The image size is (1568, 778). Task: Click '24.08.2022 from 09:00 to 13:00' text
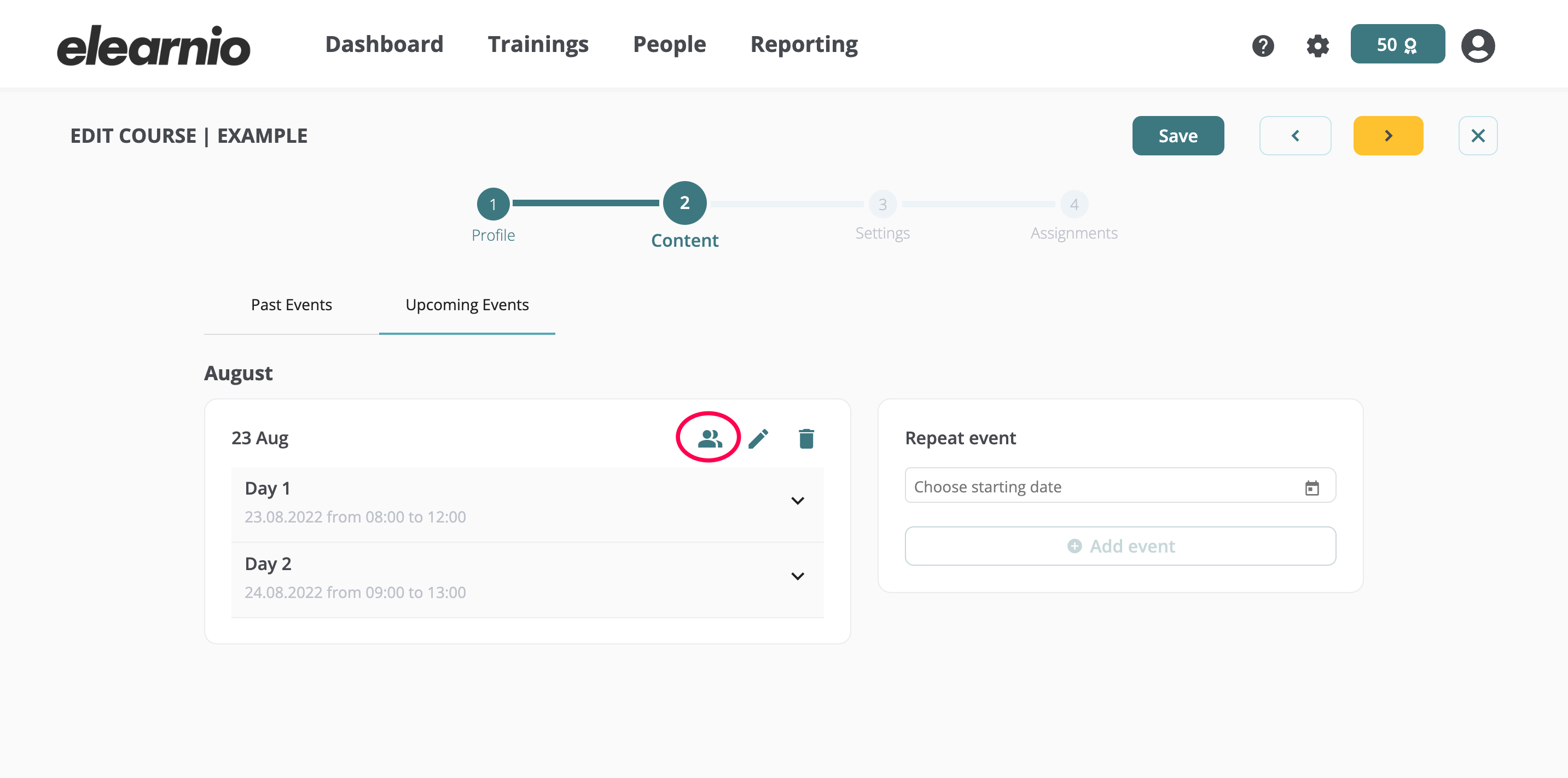356,593
